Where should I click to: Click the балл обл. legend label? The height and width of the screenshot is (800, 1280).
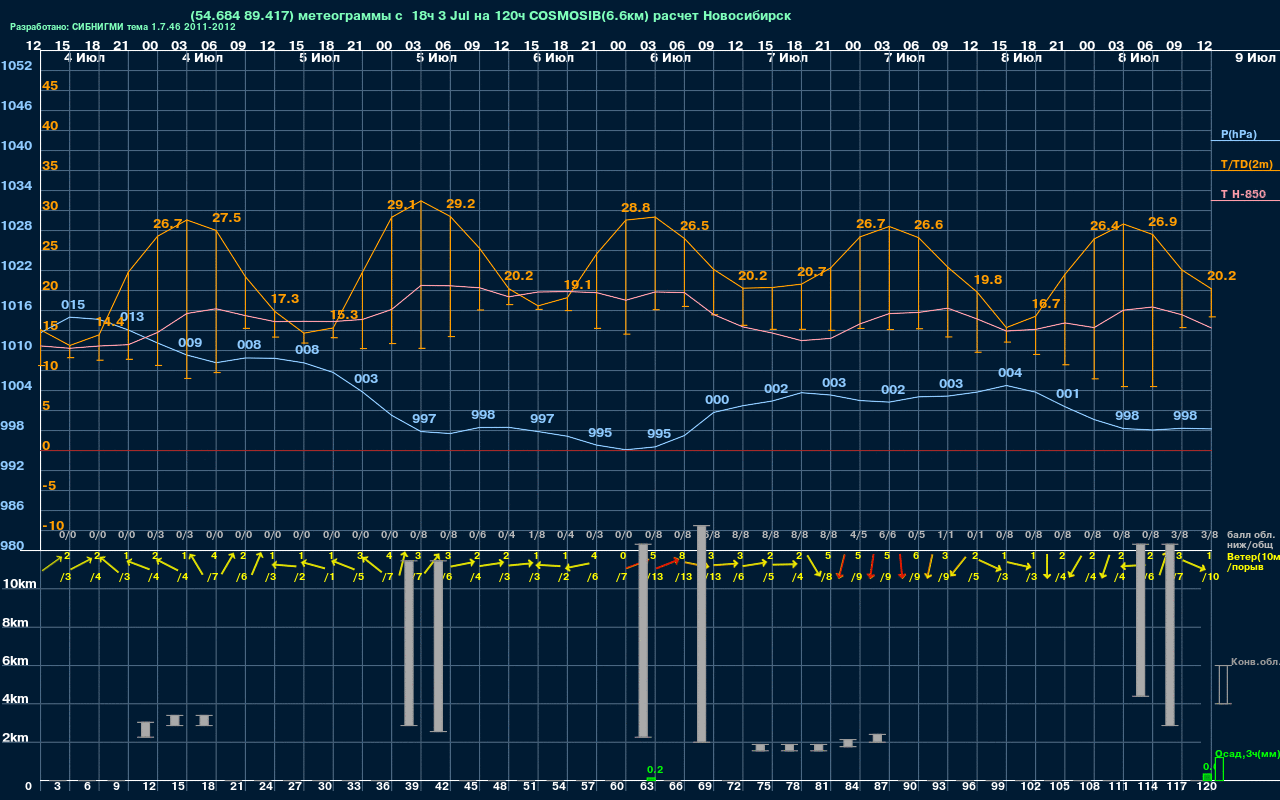coord(1251,534)
